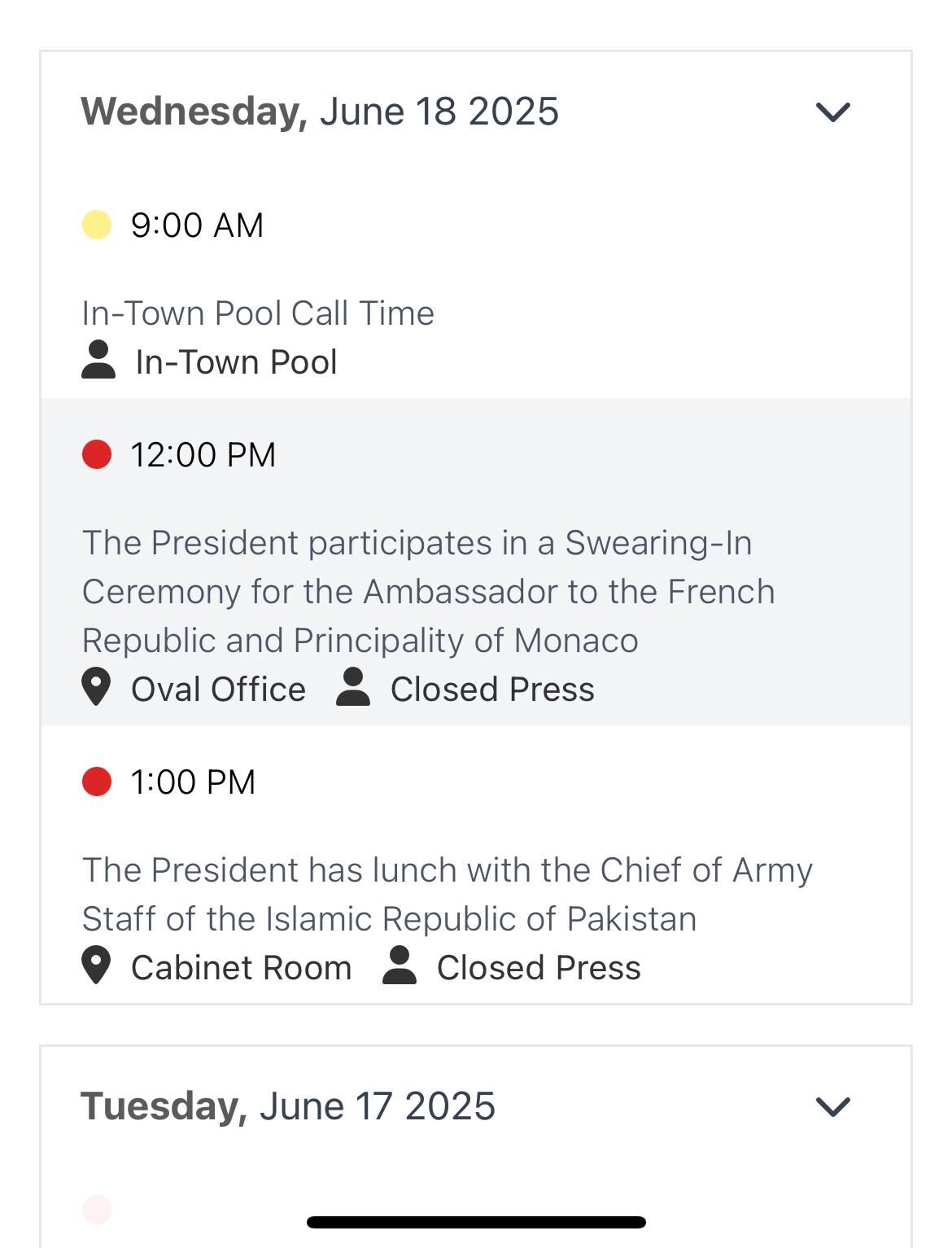
Task: Click the person icon at 1:00 PM Closed Press
Action: (400, 966)
